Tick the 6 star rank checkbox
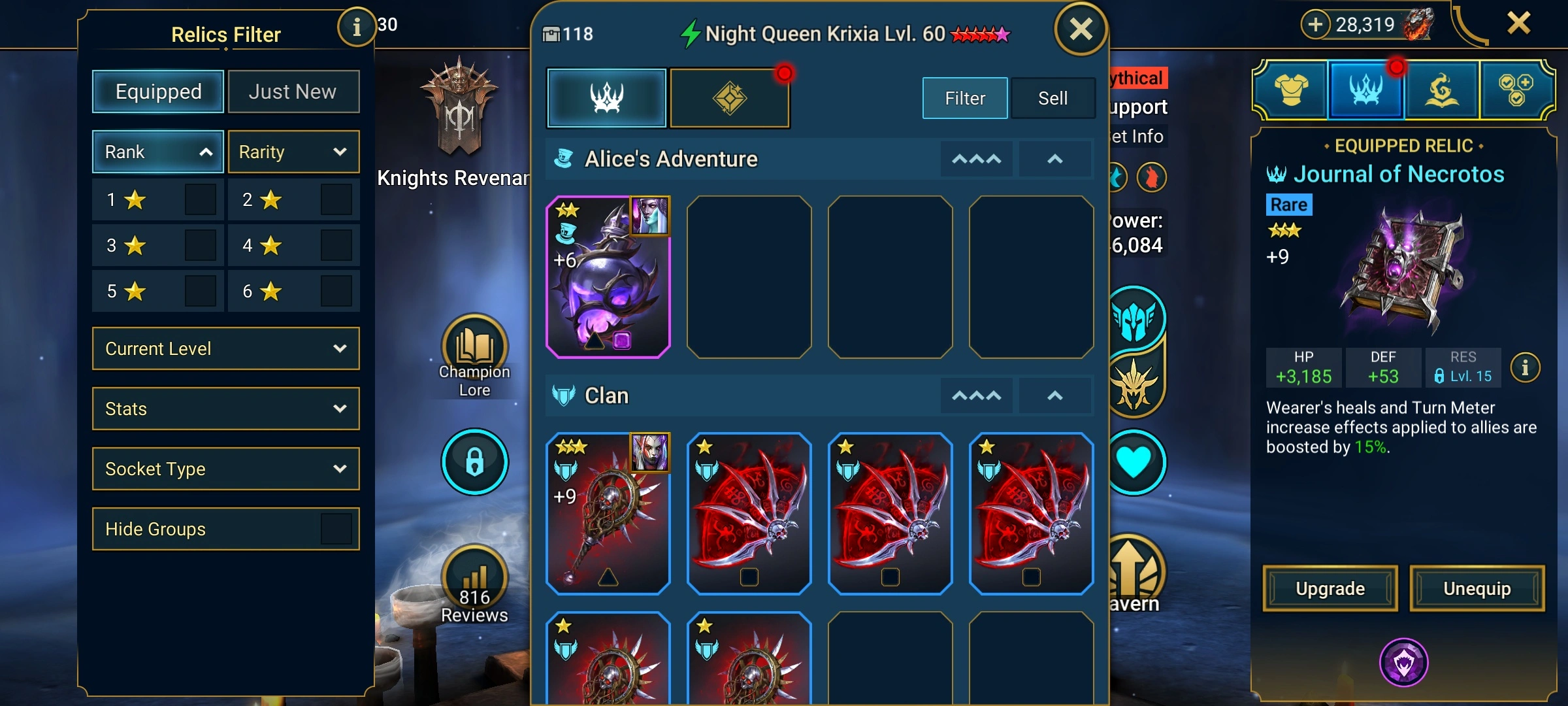Screen dimensions: 1568x706 point(336,291)
